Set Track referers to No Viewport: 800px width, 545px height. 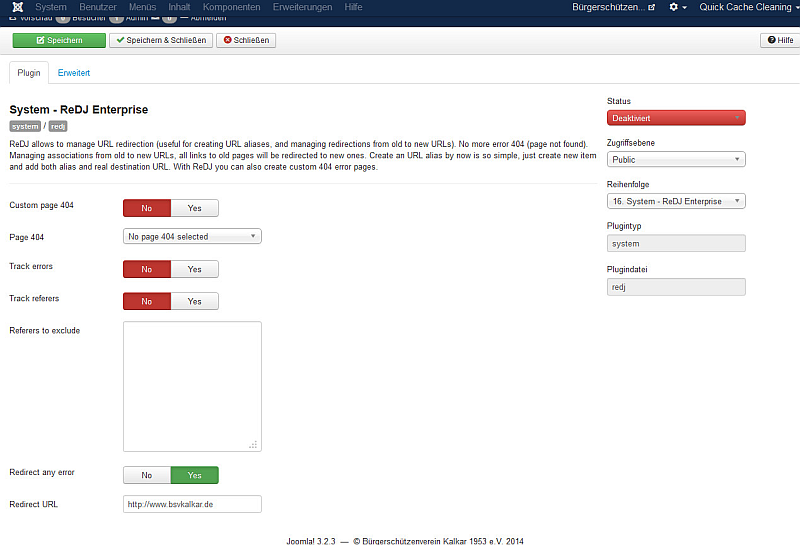[x=147, y=302]
